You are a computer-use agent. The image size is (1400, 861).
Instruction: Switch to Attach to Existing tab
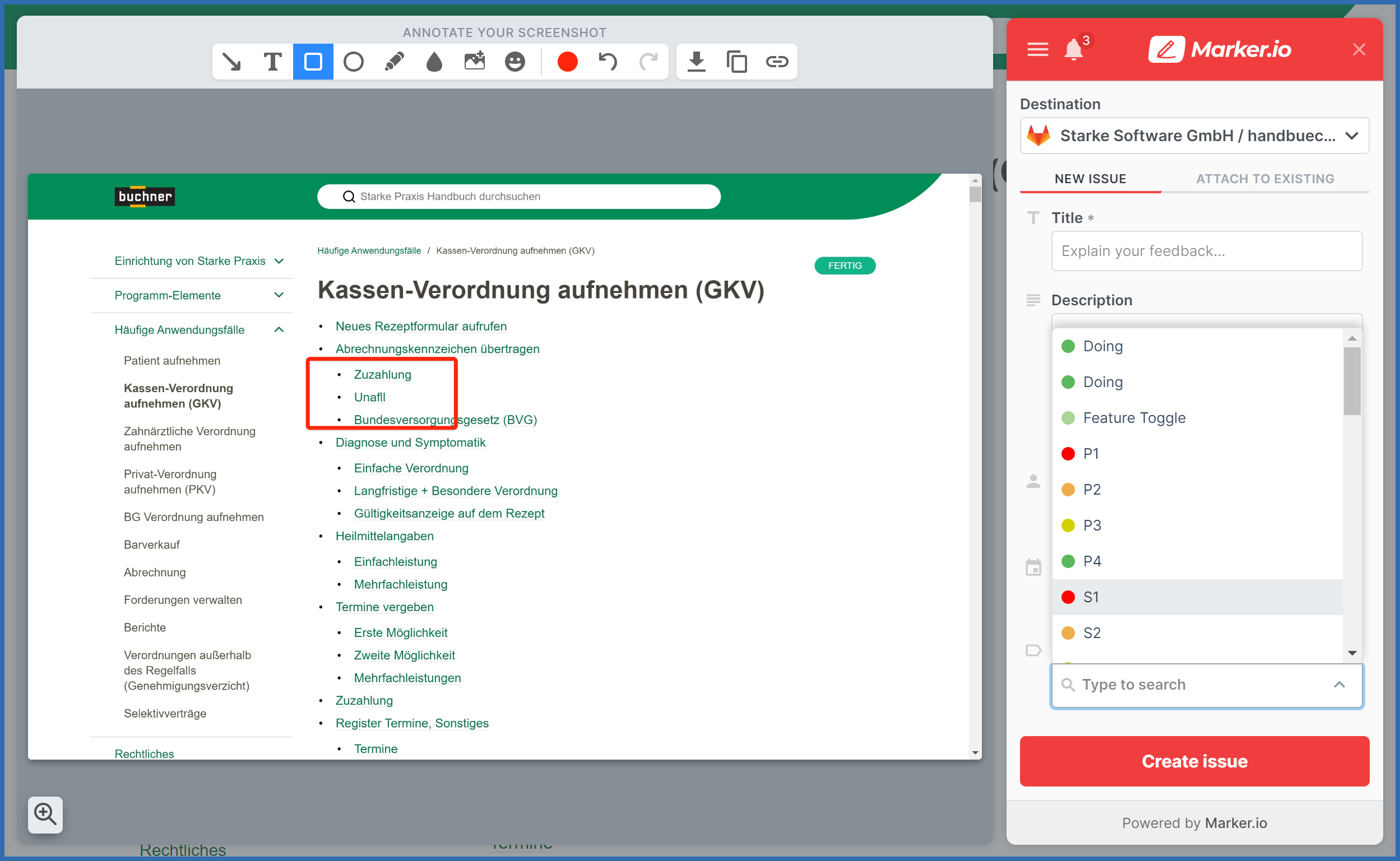1264,179
